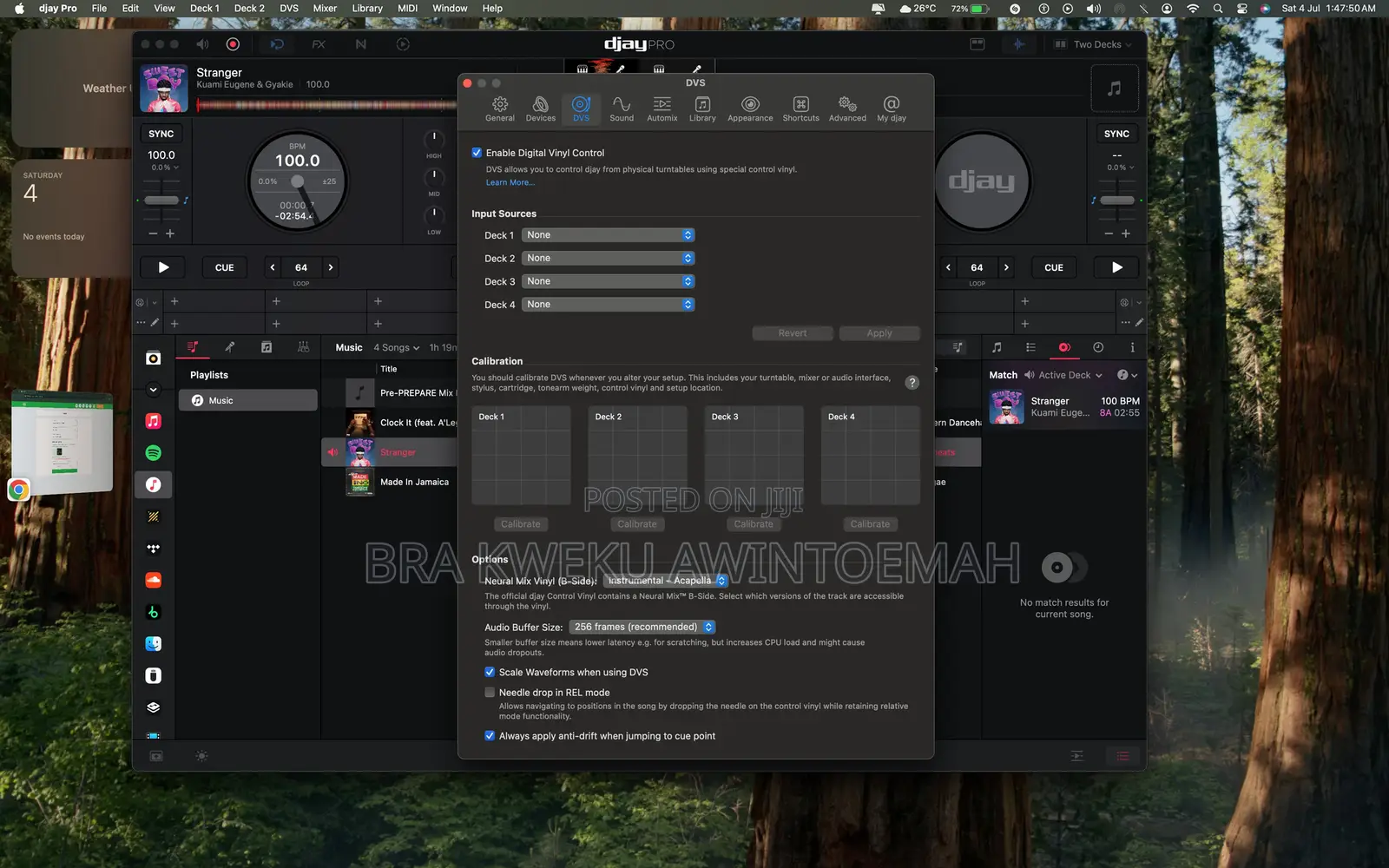
Task: Enable Needle drop in REL mode
Action: [x=490, y=693]
